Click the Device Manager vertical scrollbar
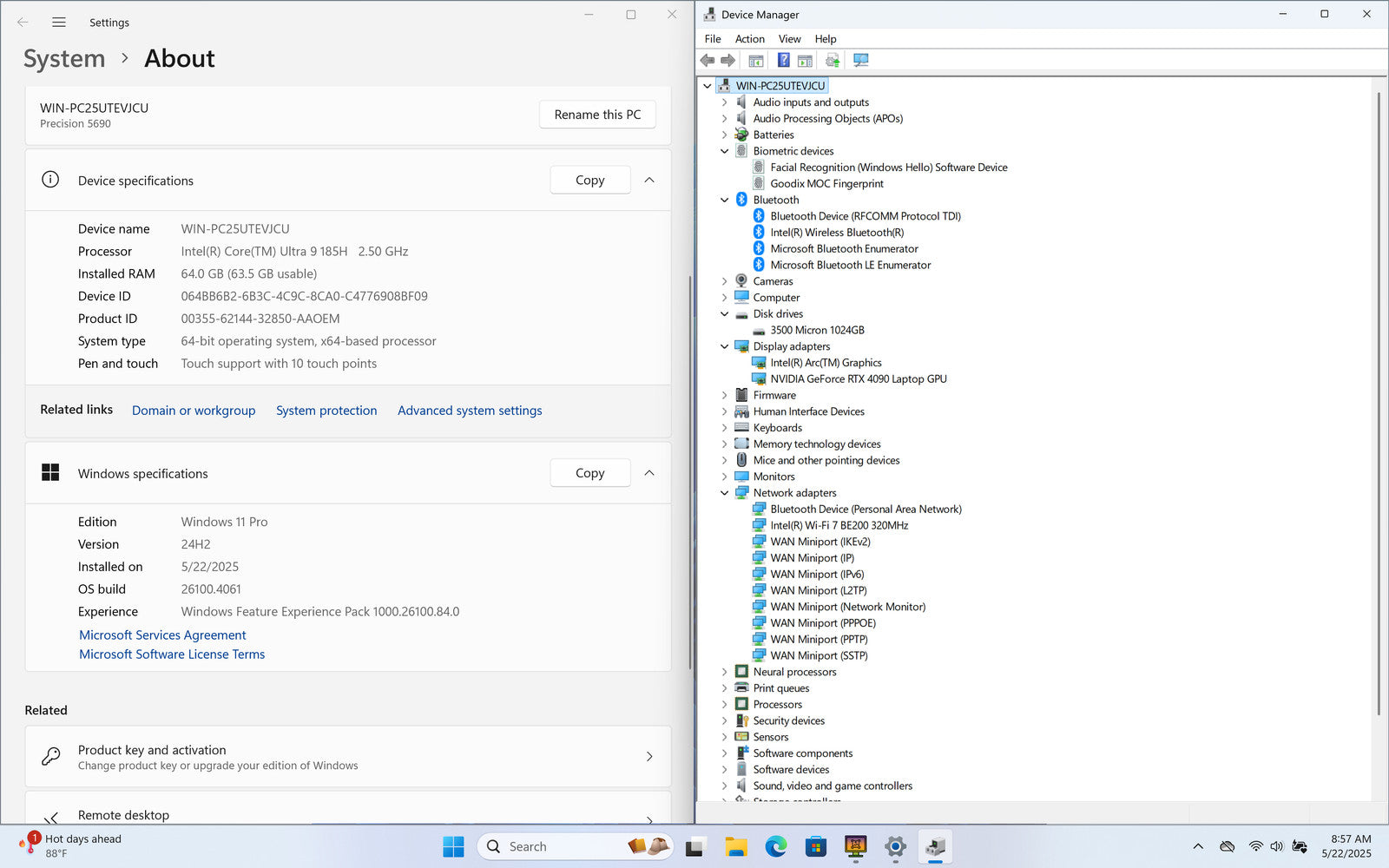Viewport: 1389px width, 868px height. [1379, 404]
